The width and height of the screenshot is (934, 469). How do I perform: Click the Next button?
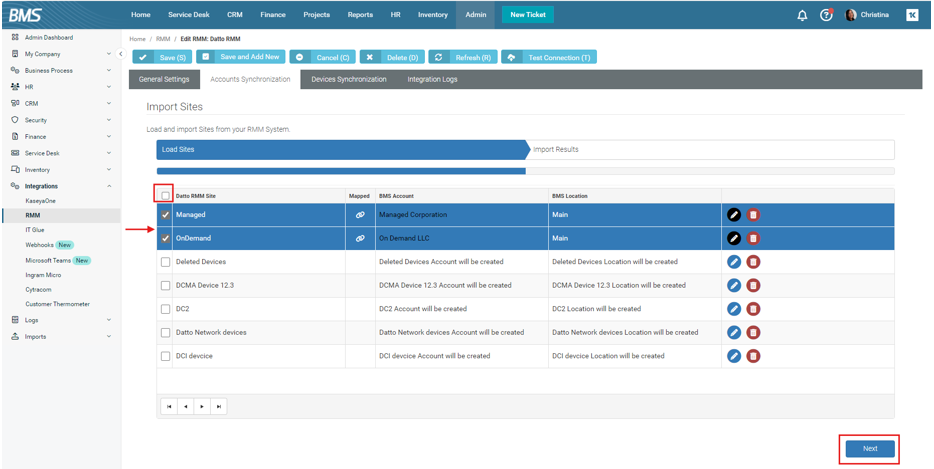[x=869, y=448]
